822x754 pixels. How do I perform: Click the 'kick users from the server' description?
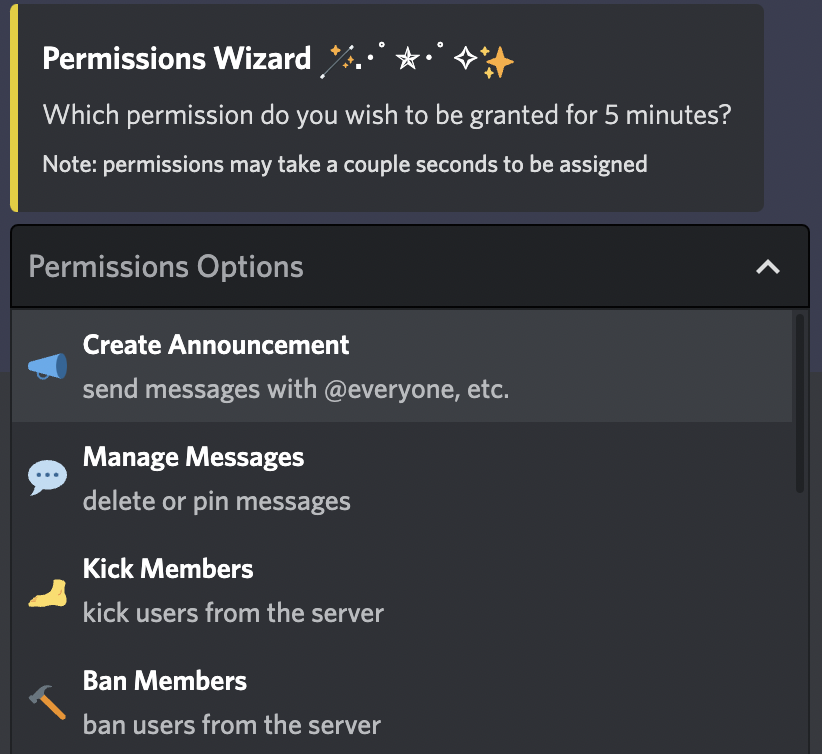click(233, 613)
